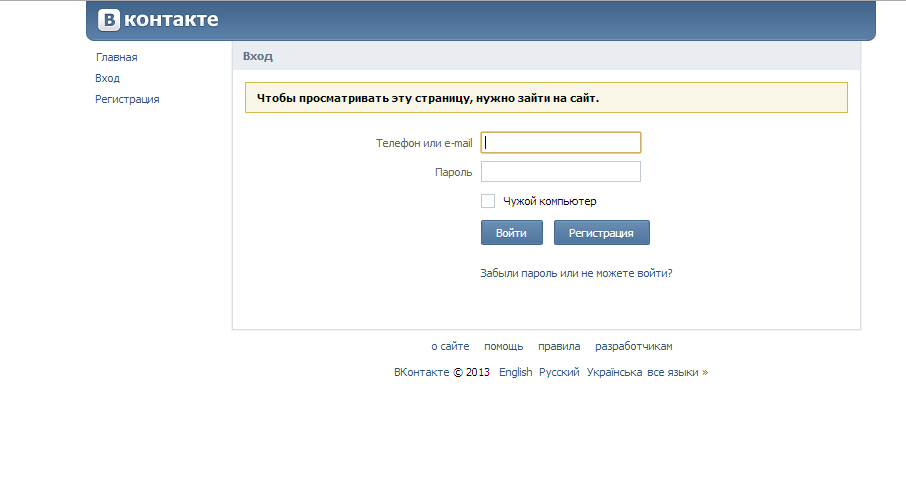906x490 pixels.
Task: Click the Вход page heading
Action: coord(258,56)
